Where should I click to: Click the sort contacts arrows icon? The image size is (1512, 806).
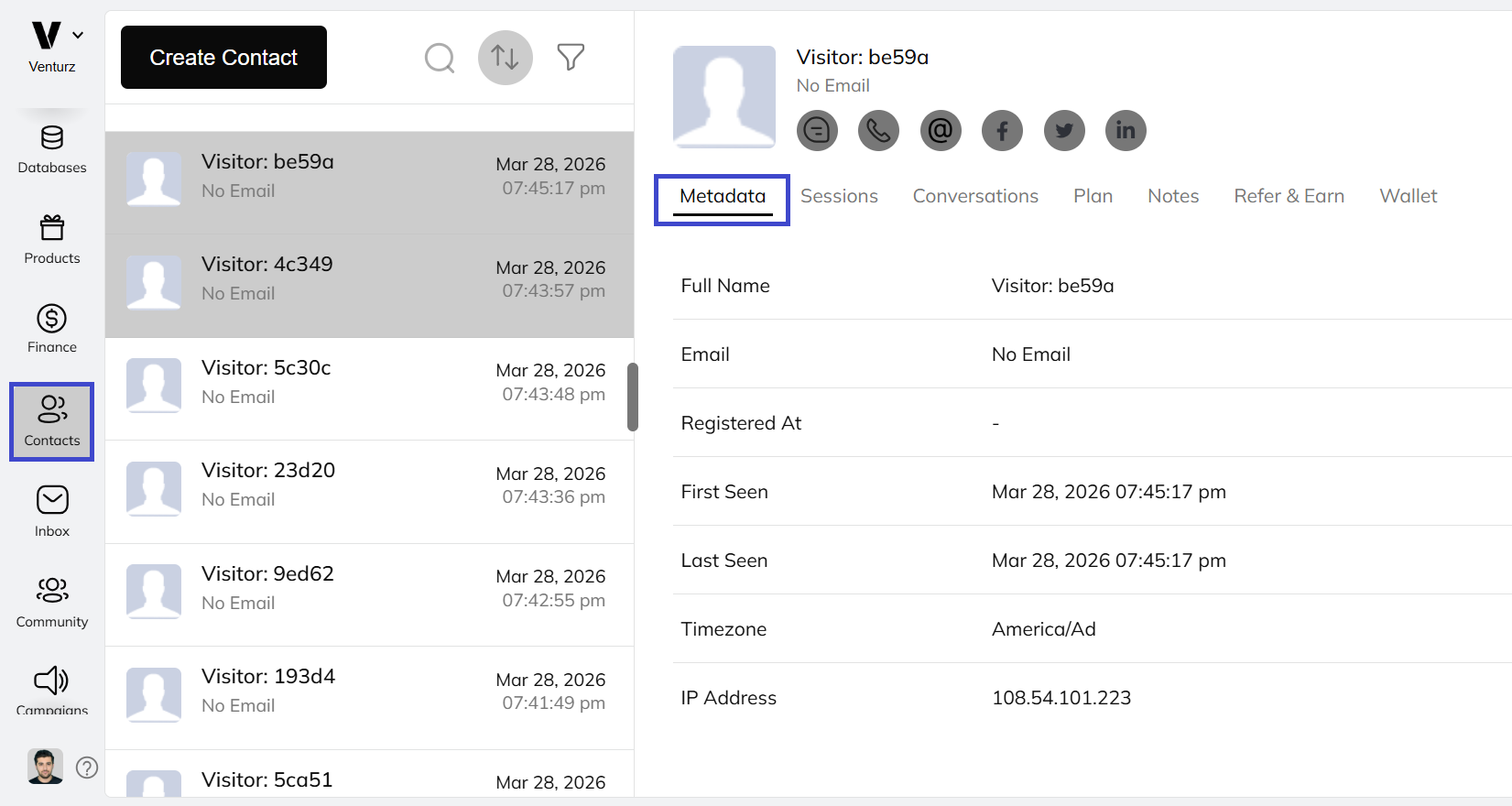[506, 58]
